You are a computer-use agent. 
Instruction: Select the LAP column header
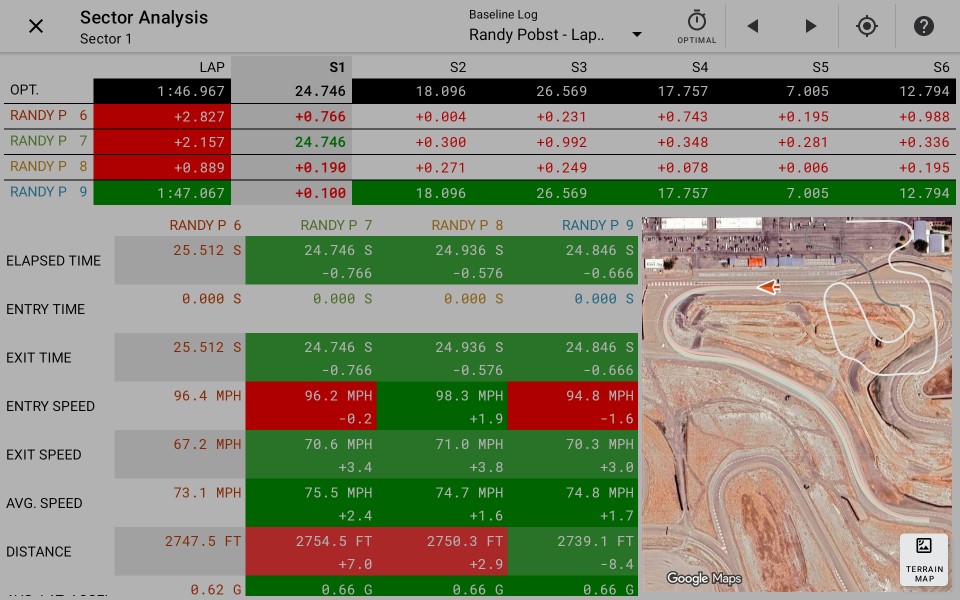[212, 67]
